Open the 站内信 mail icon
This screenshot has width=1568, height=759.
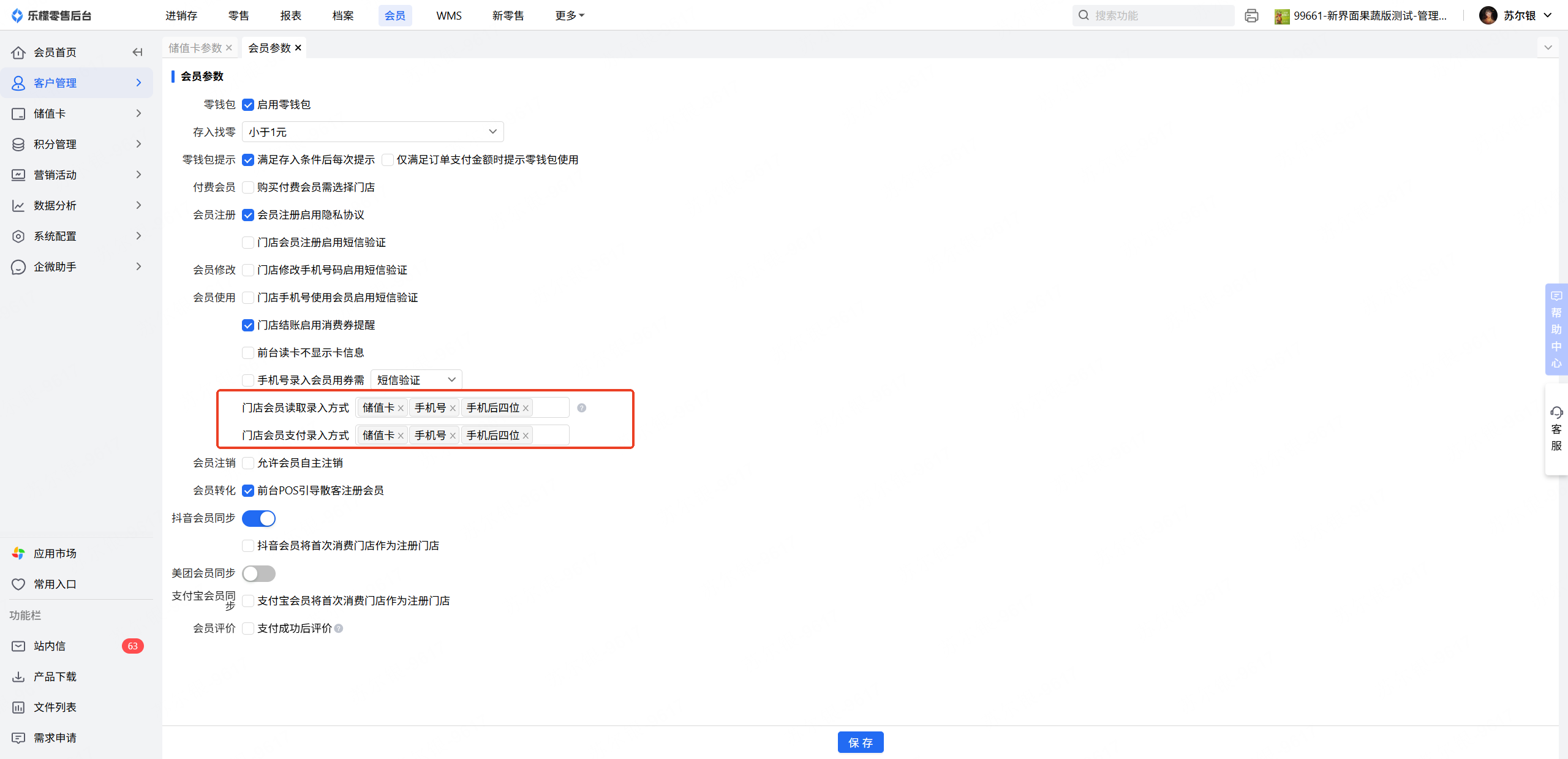pyautogui.click(x=18, y=646)
